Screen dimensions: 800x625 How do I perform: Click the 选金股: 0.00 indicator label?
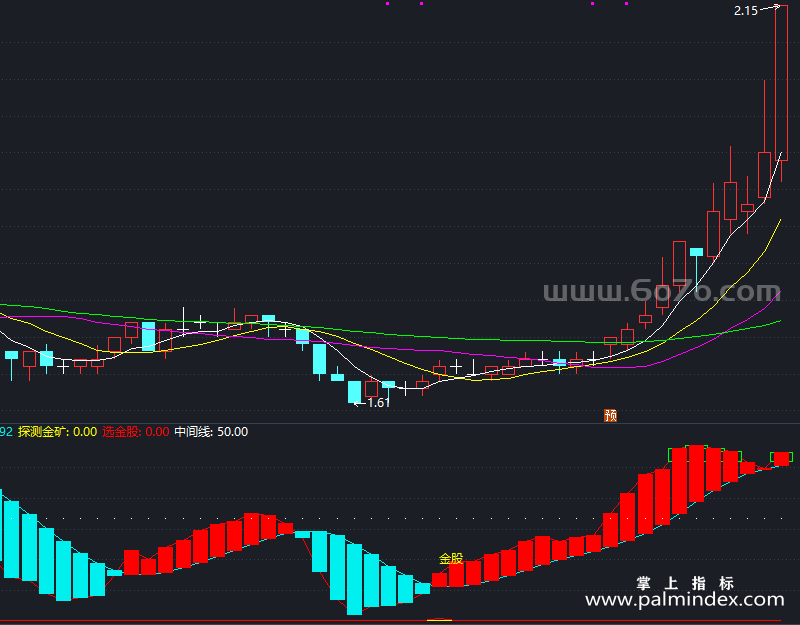coord(136,432)
